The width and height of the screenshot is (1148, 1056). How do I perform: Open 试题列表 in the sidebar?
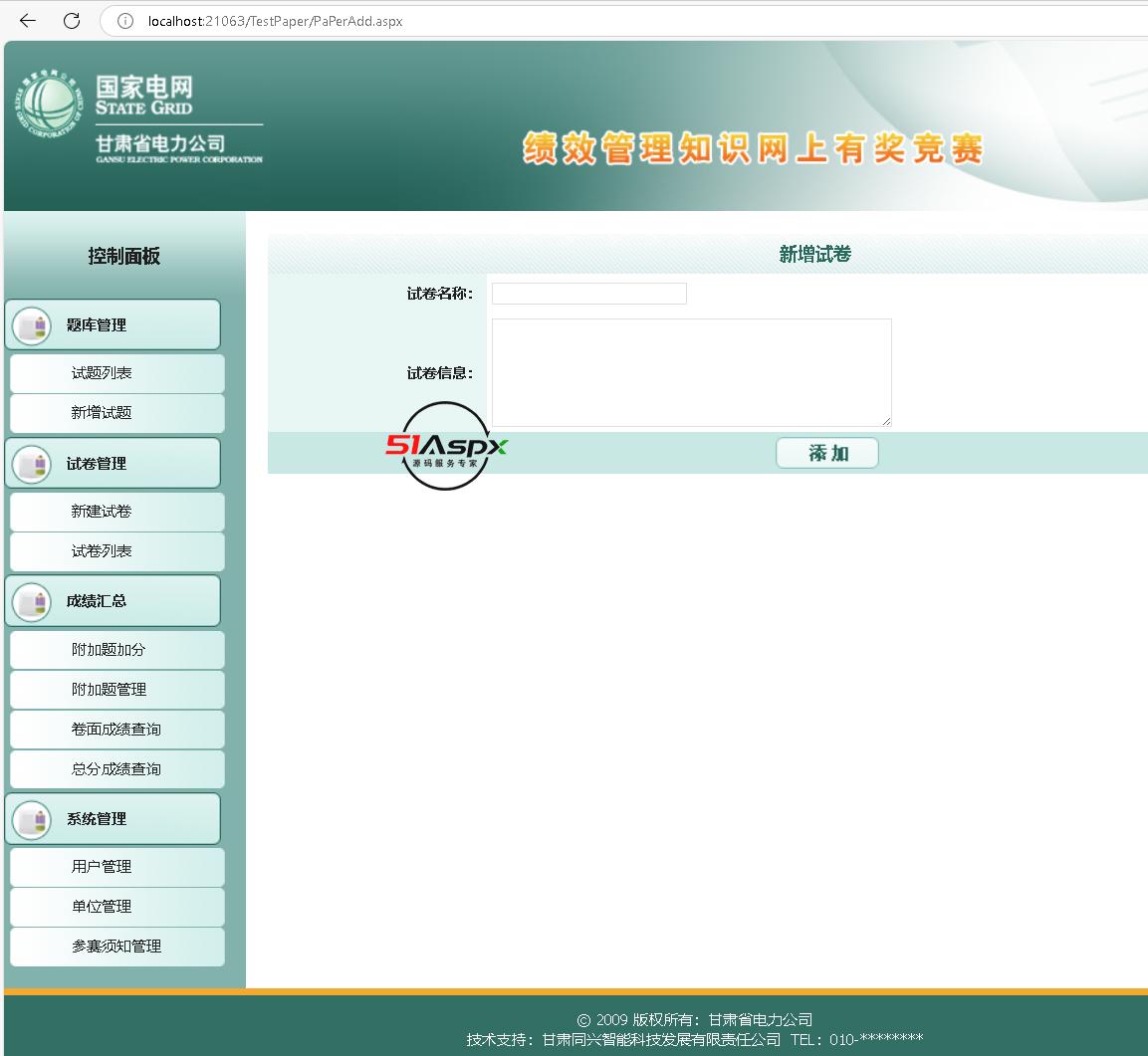coord(116,373)
